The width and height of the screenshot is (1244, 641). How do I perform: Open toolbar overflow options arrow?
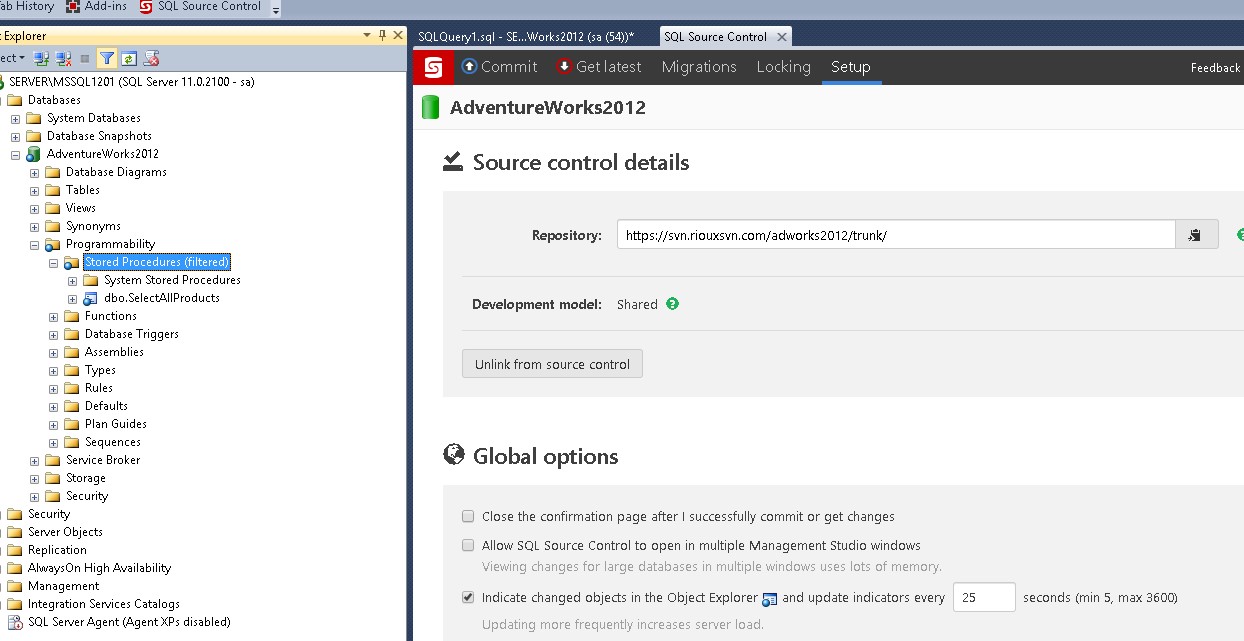[x=275, y=10]
